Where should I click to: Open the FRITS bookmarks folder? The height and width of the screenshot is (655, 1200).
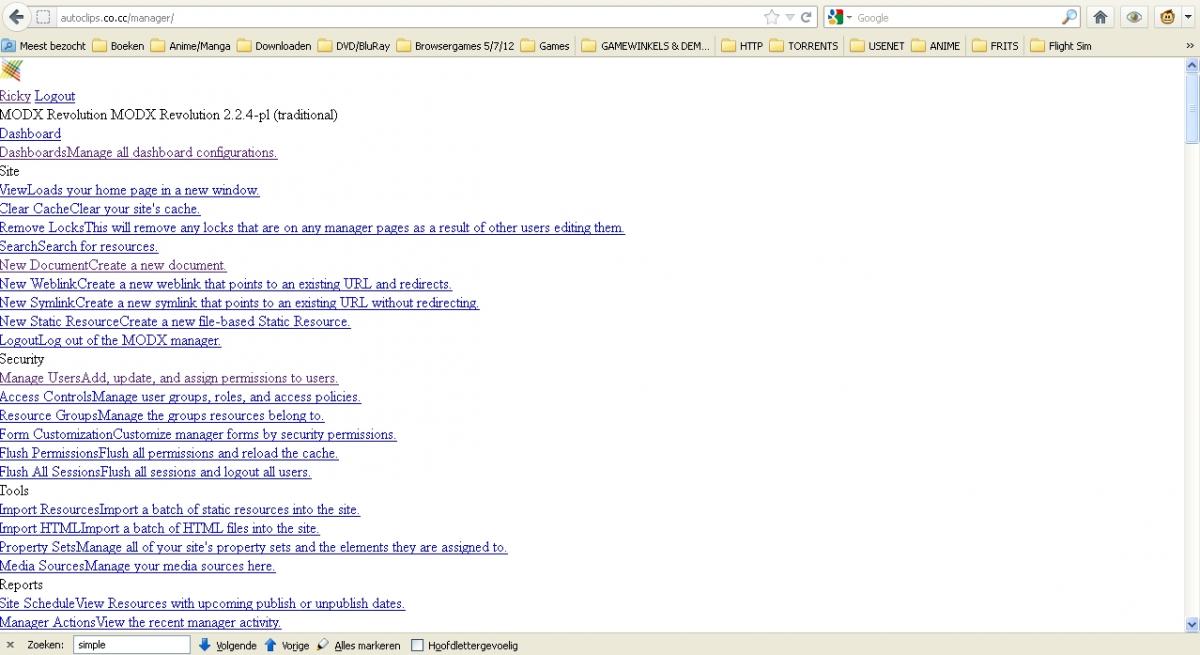(x=995, y=46)
